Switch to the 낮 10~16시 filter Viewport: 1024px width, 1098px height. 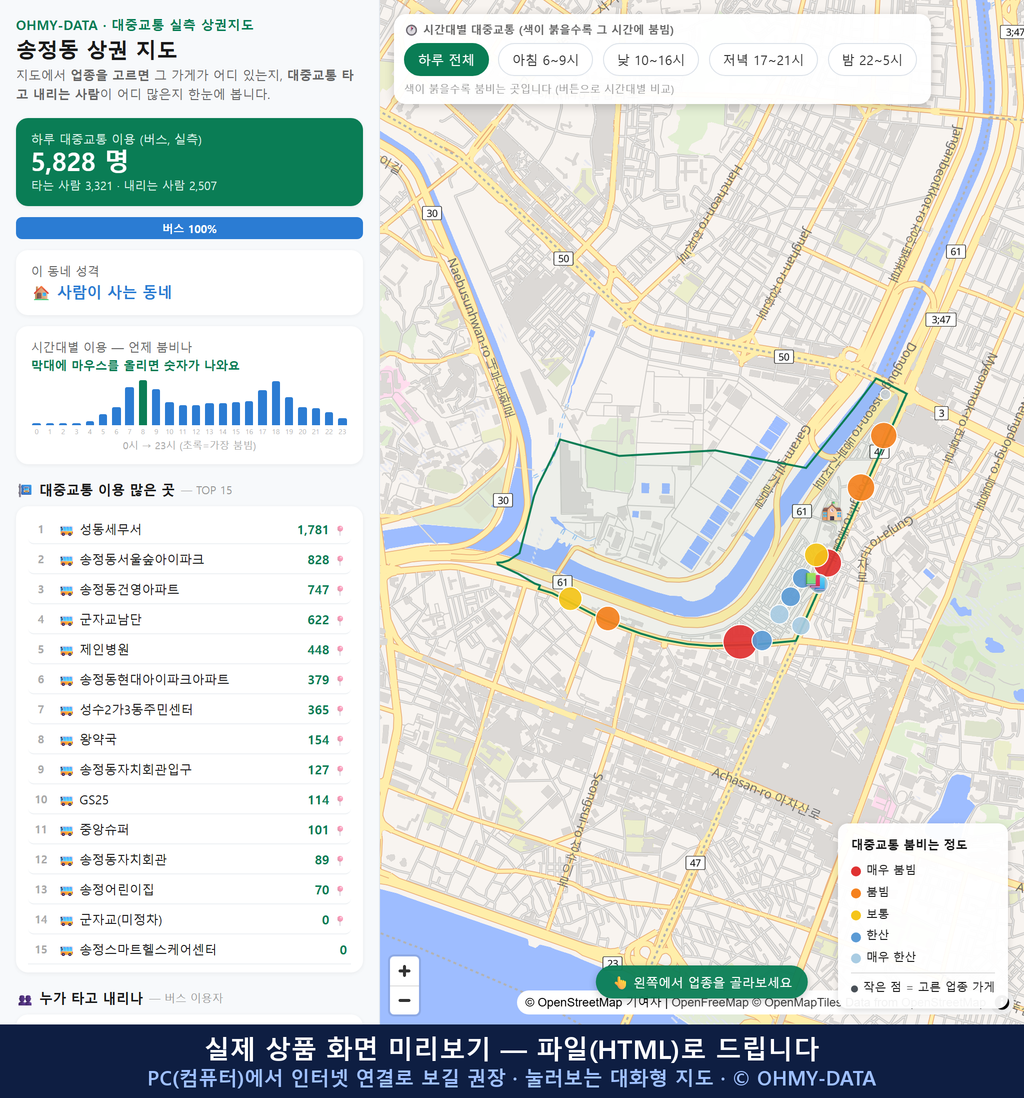pos(651,60)
